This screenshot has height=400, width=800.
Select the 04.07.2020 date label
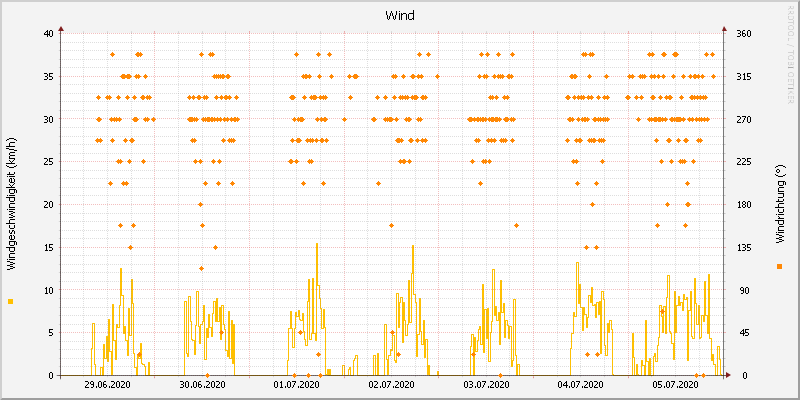click(581, 384)
